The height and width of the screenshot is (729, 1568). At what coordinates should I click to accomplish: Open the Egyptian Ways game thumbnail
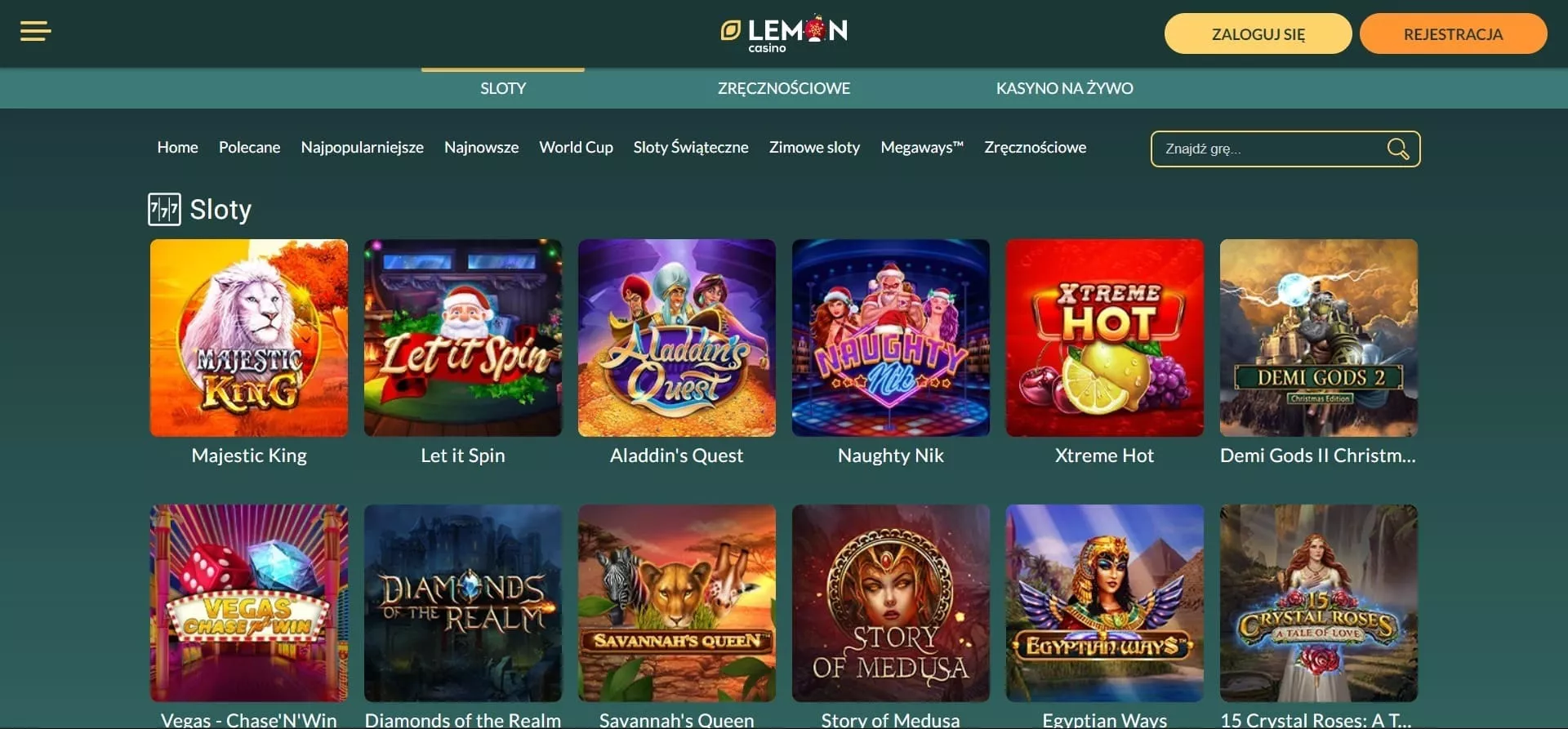coord(1105,603)
